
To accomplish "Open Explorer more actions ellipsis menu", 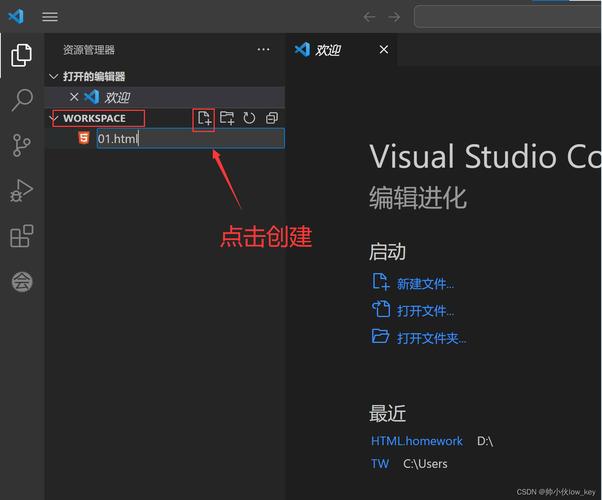I will 263,50.
